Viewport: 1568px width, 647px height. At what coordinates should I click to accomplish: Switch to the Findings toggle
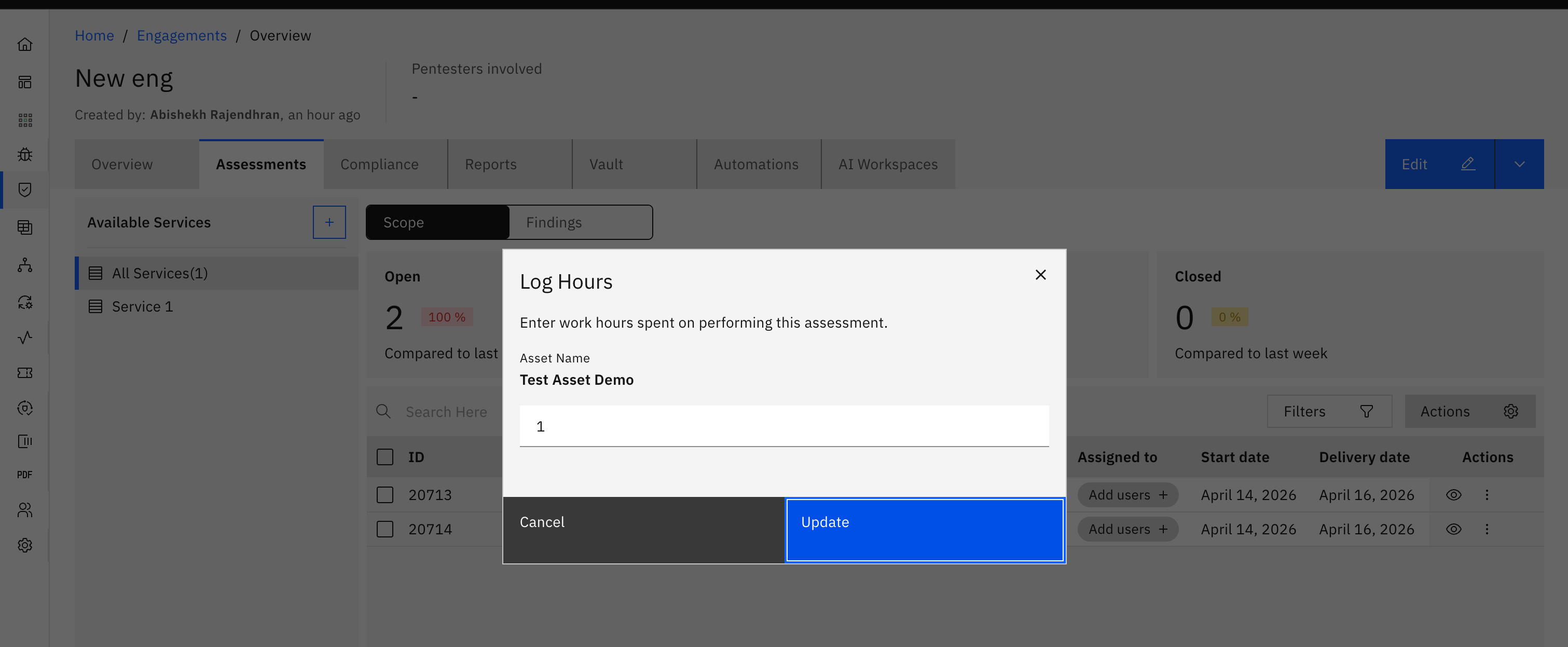coord(580,222)
